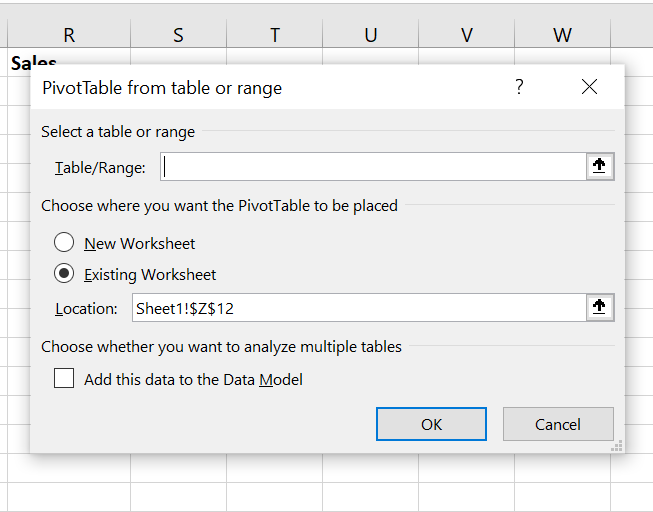Click inside the Table/Range input field

coord(370,167)
